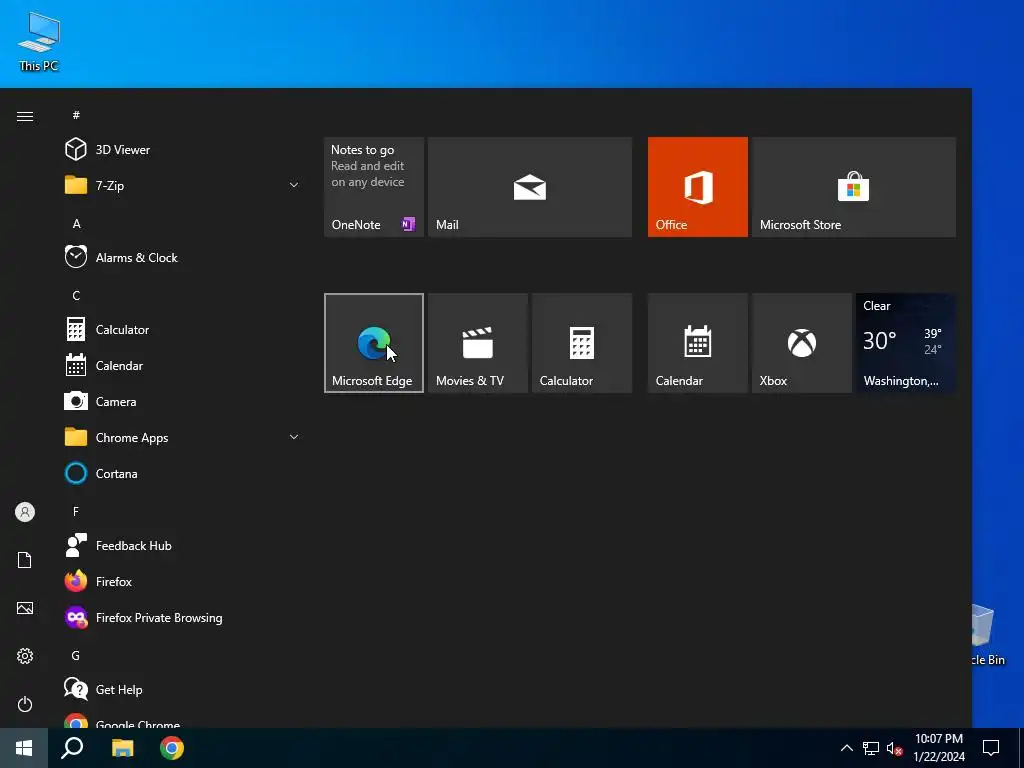Launch Feedback Hub
This screenshot has width=1024, height=768.
pos(180,545)
